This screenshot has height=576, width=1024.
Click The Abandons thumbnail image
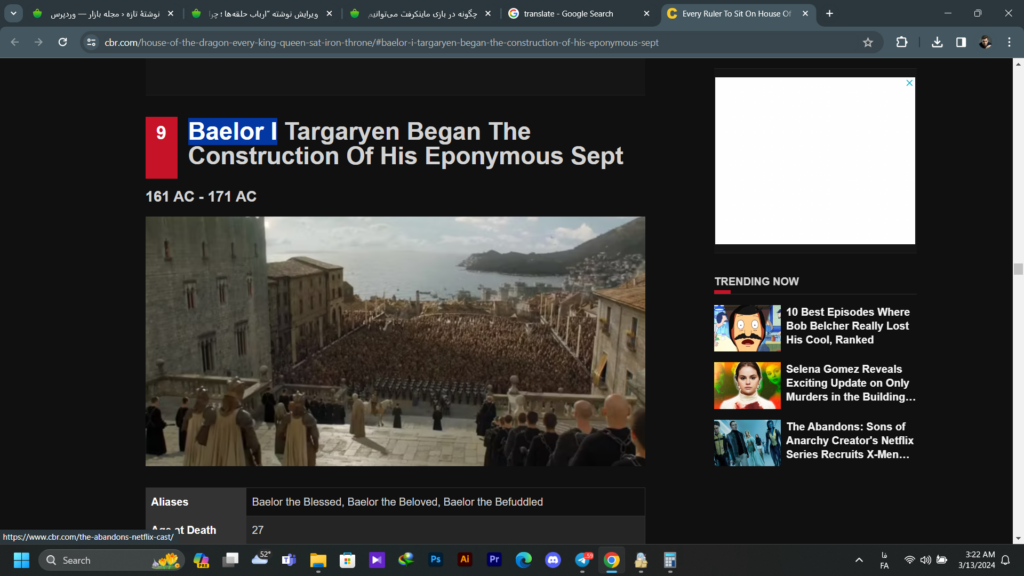(x=747, y=443)
